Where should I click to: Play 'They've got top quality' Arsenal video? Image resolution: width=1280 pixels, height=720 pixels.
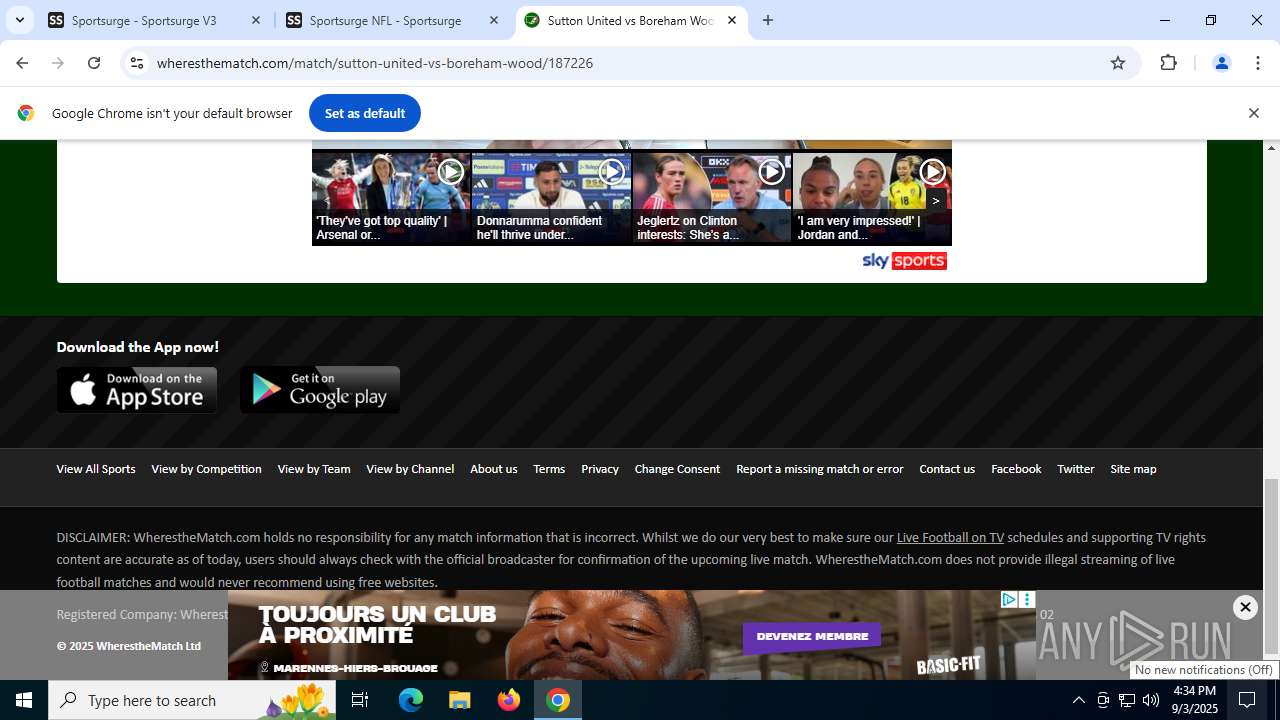click(391, 197)
